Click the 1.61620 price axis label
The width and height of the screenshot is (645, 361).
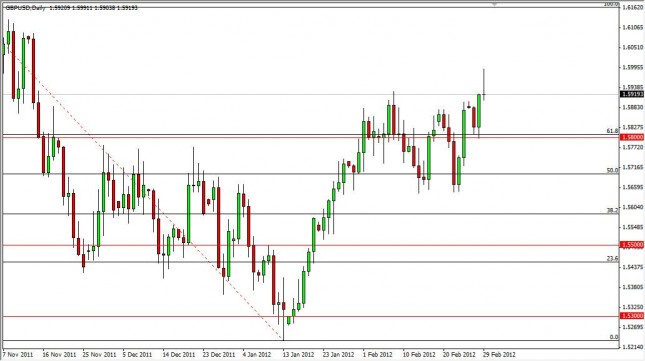633,7
